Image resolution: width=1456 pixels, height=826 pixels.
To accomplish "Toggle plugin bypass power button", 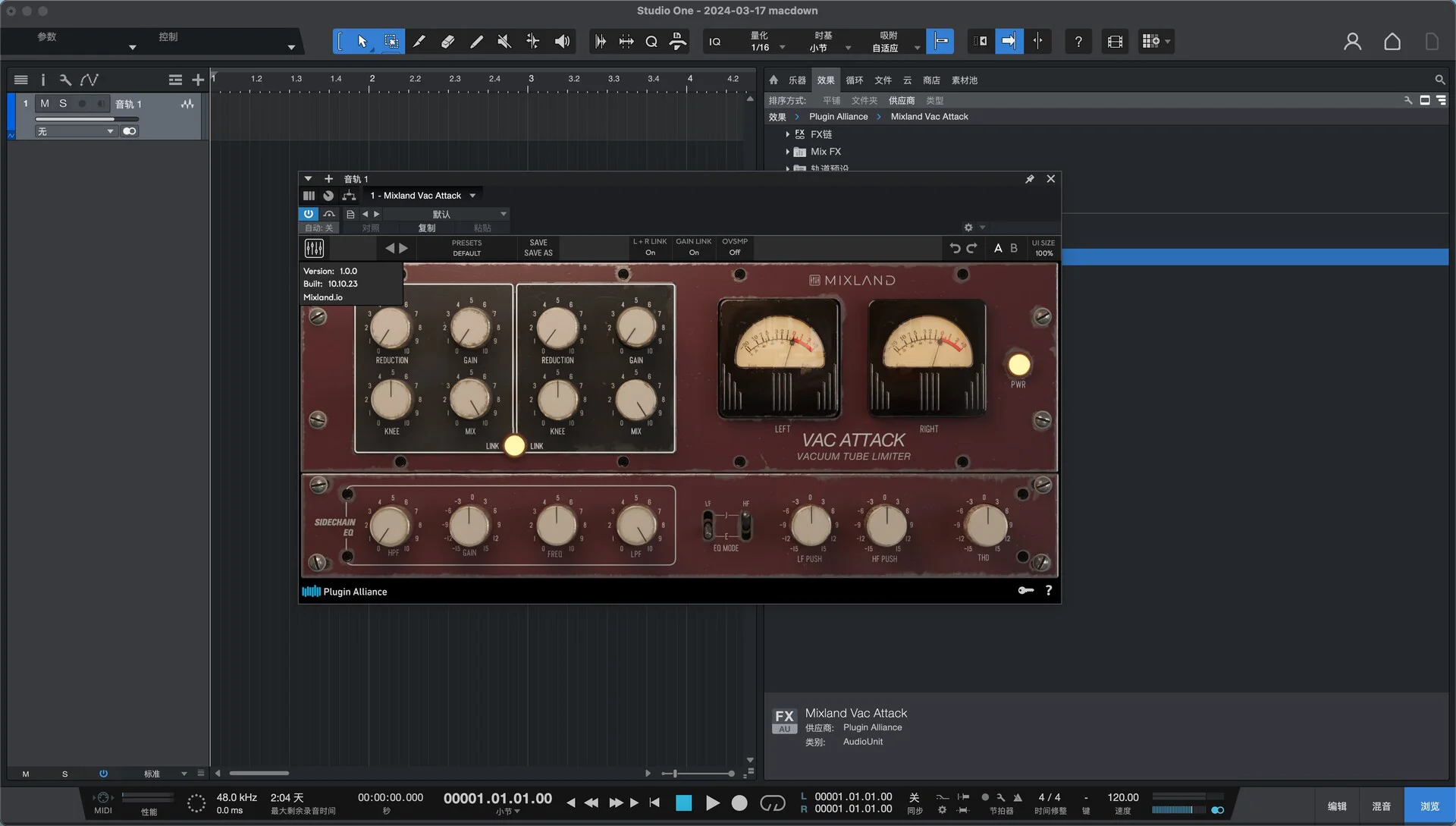I will [x=308, y=214].
